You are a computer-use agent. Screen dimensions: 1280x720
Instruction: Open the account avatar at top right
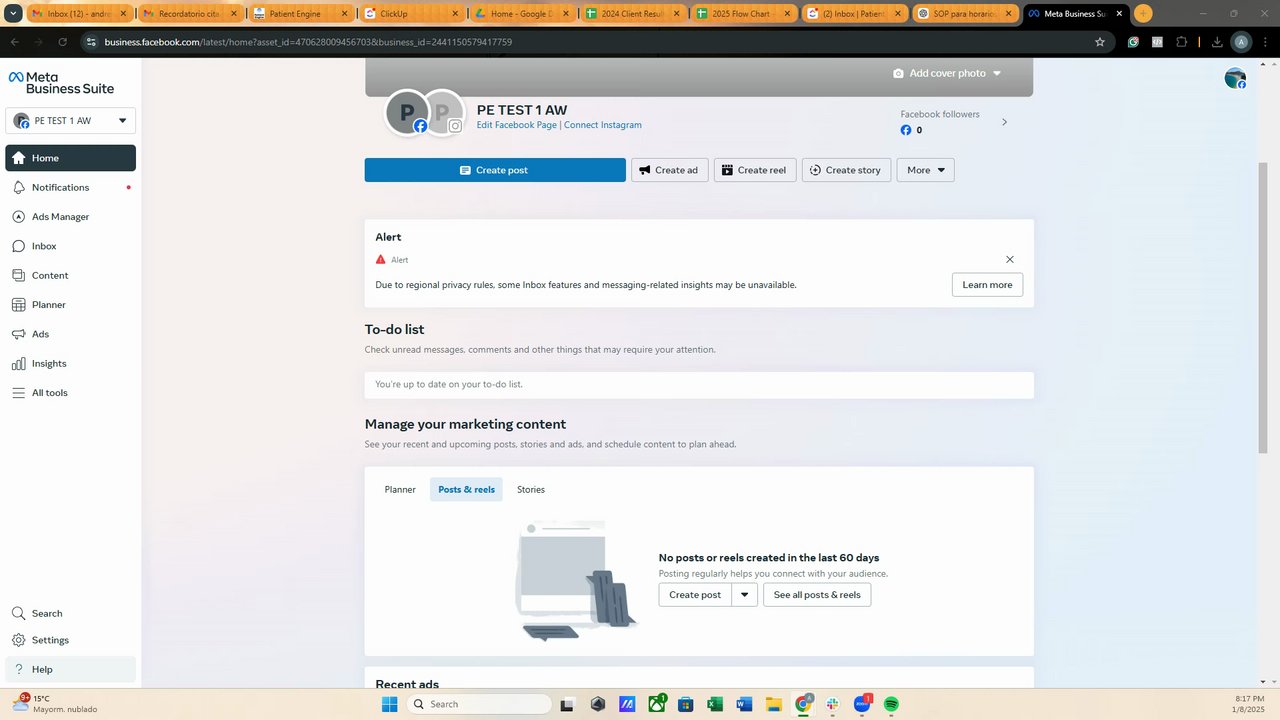1235,78
